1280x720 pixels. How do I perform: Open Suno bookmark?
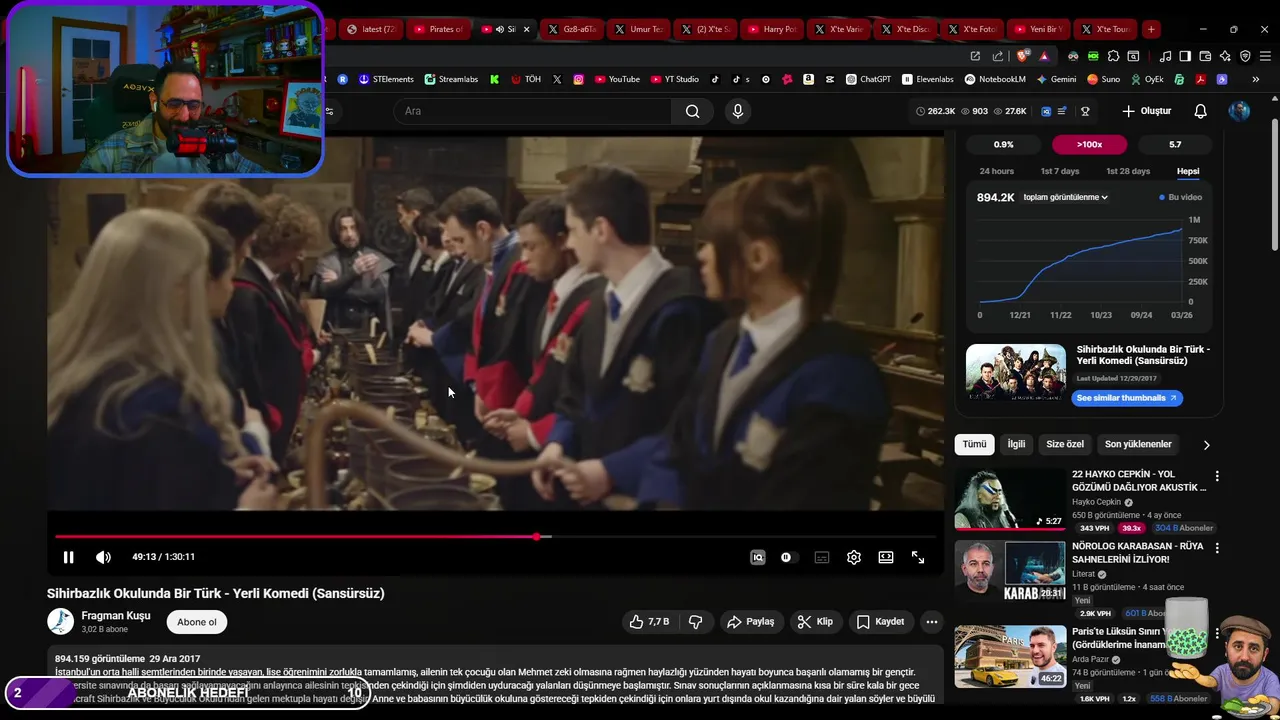click(1103, 79)
